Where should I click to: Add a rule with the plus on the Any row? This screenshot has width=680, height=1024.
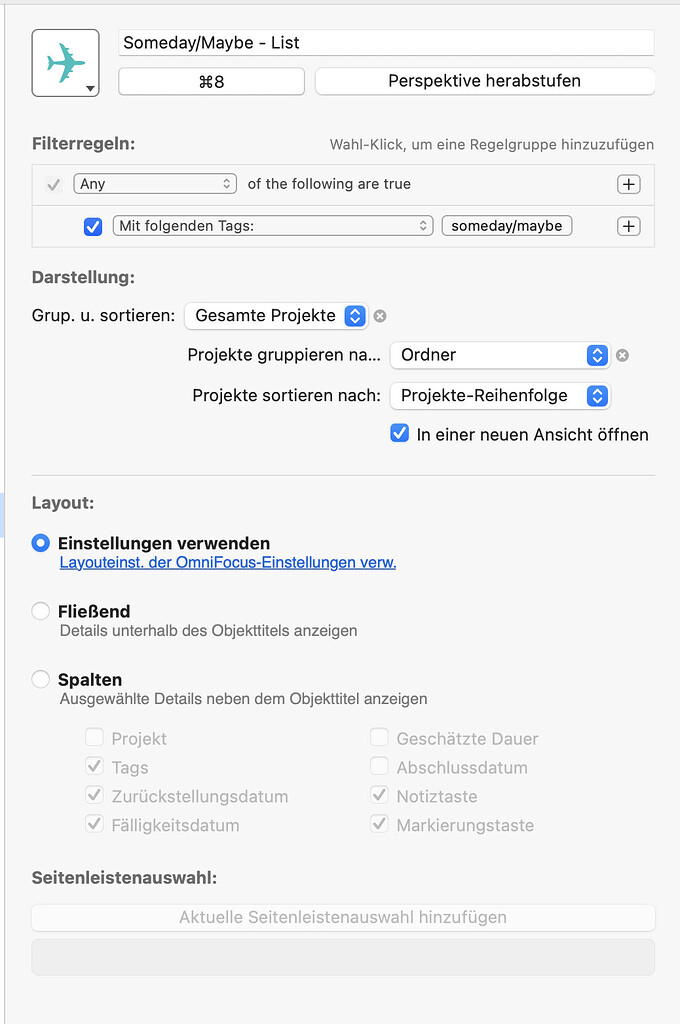[x=628, y=184]
